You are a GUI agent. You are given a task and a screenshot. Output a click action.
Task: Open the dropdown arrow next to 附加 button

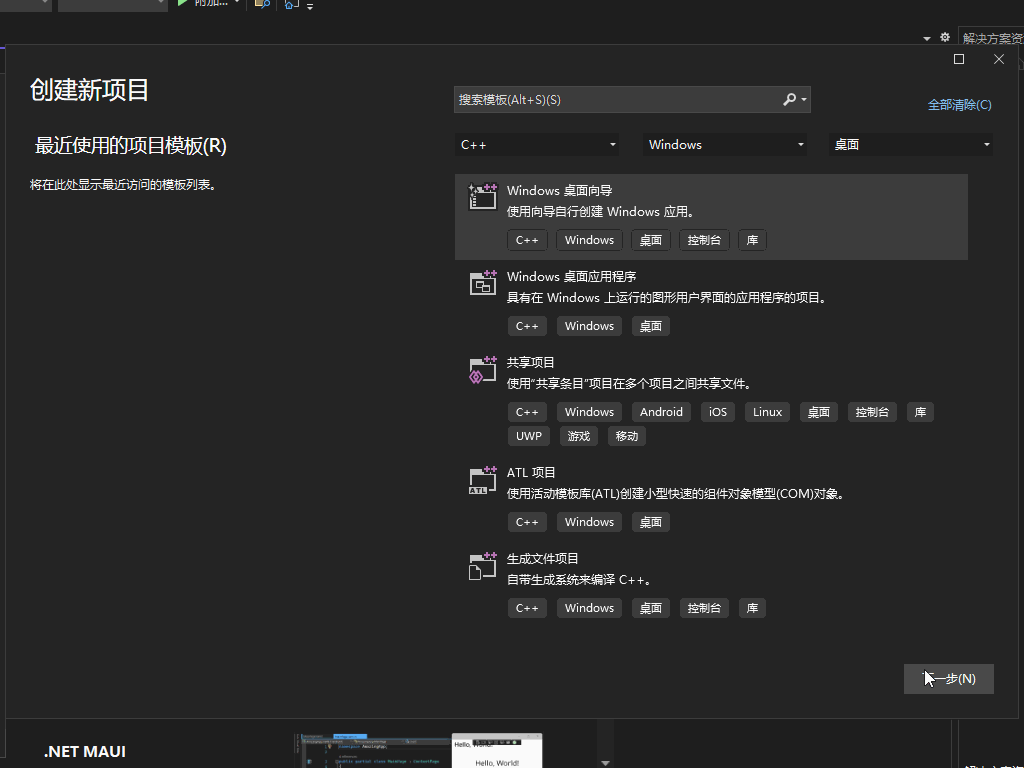[x=237, y=3]
